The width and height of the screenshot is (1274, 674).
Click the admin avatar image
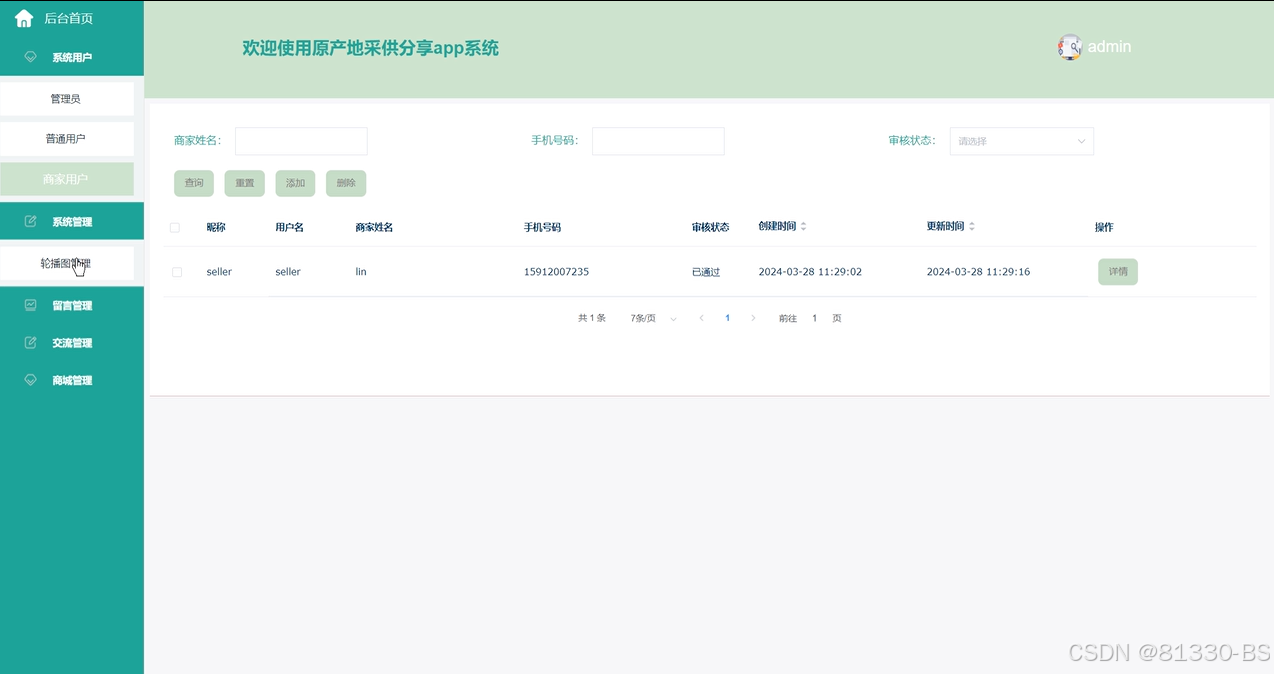(1070, 47)
